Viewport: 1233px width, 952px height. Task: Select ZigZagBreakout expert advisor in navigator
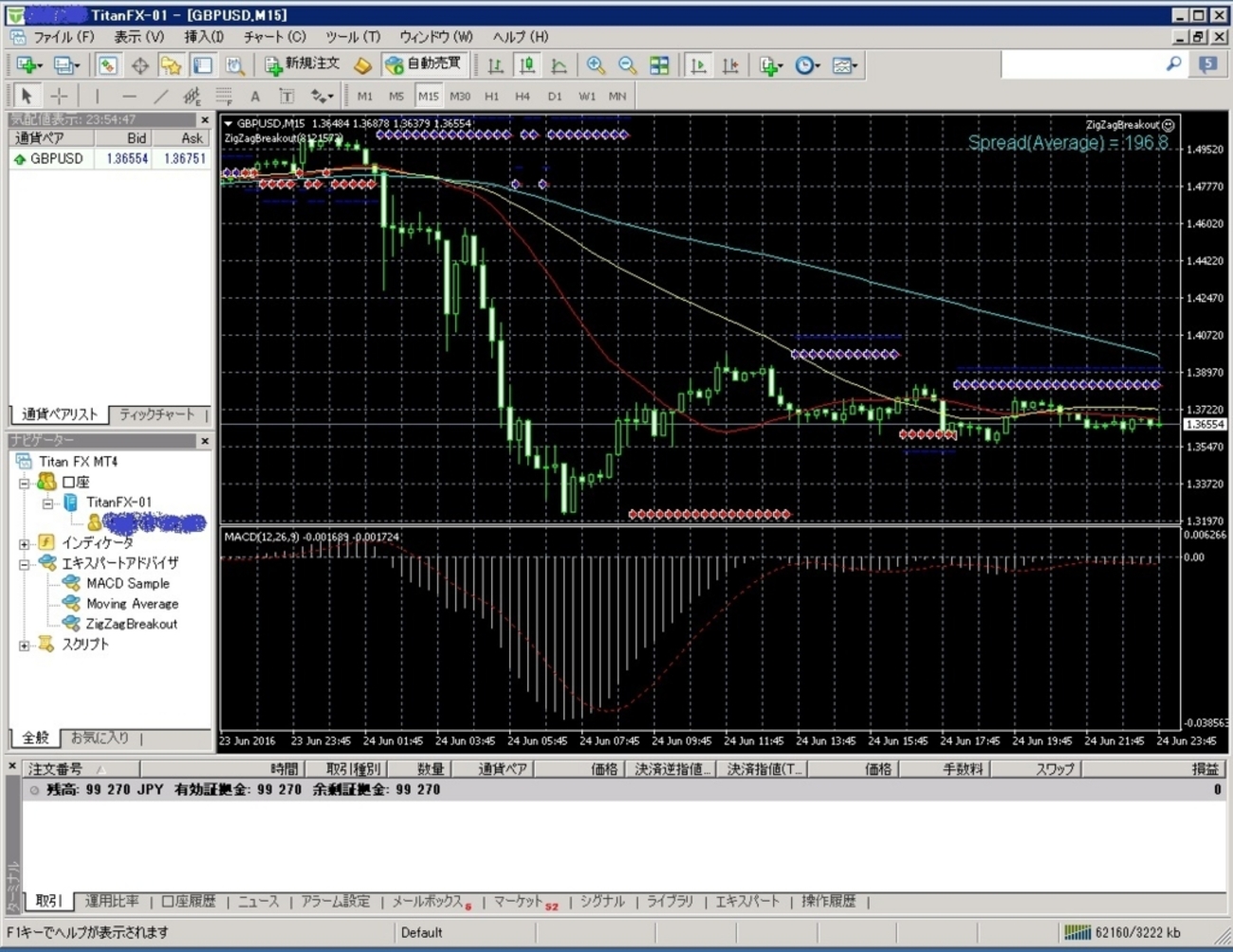click(131, 624)
